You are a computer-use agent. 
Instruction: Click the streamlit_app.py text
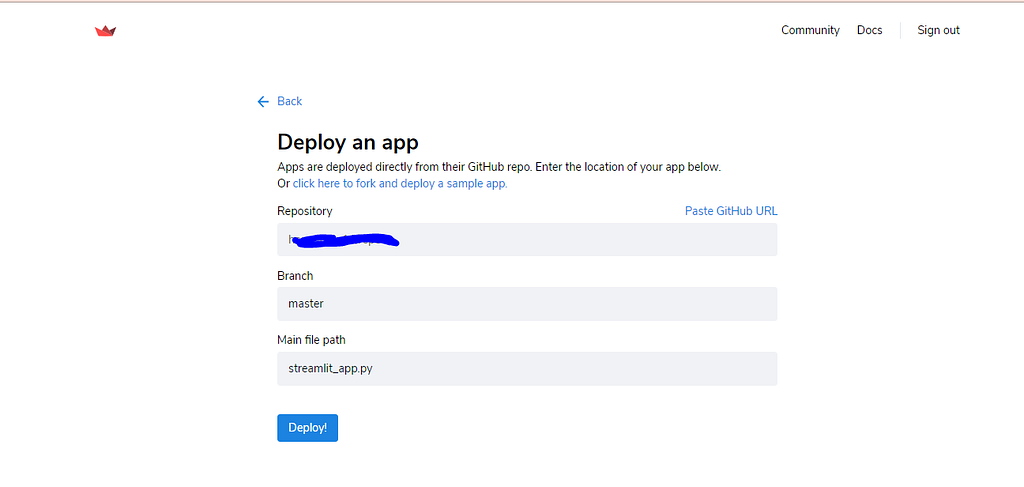330,368
